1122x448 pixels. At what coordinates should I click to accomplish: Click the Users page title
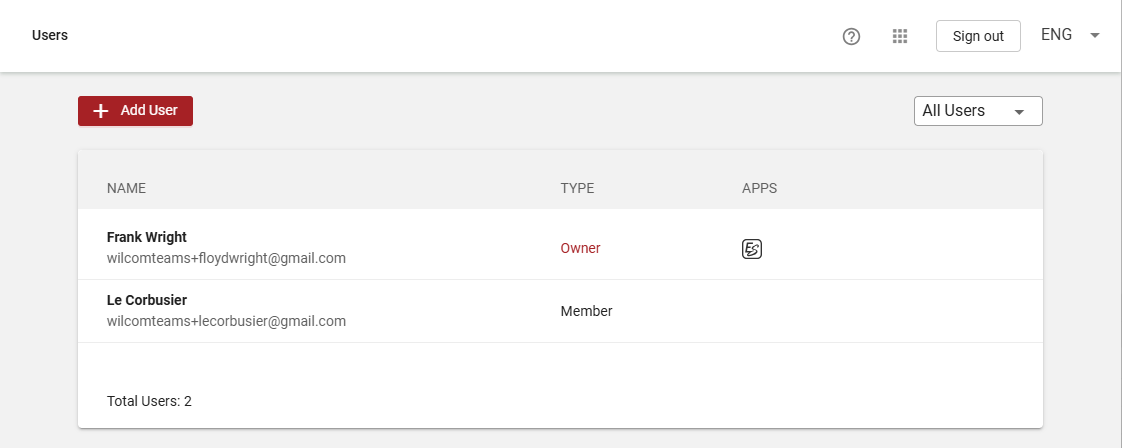tap(50, 35)
